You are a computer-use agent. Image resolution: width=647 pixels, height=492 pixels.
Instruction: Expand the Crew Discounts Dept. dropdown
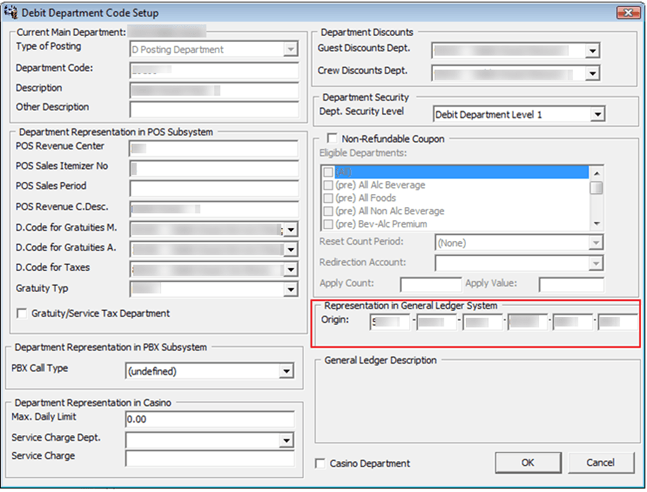593,73
